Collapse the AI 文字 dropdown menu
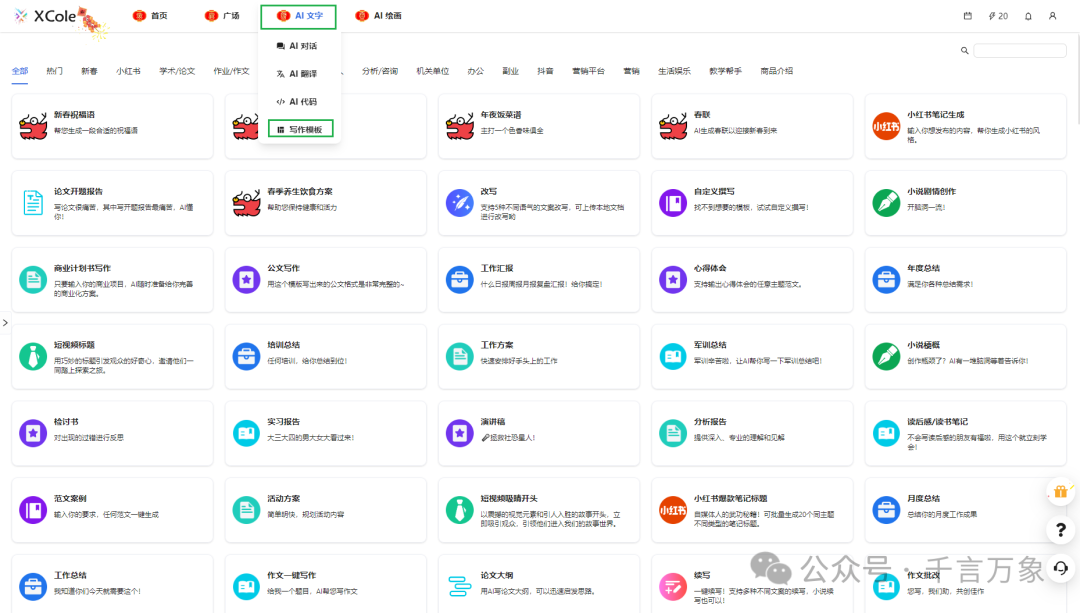This screenshot has width=1080, height=613. pos(298,16)
